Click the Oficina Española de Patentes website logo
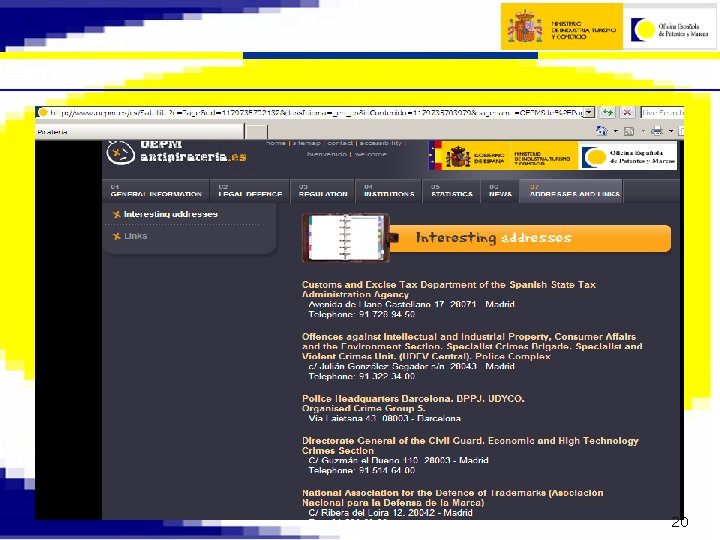Screen dimensions: 720x540 628,157
